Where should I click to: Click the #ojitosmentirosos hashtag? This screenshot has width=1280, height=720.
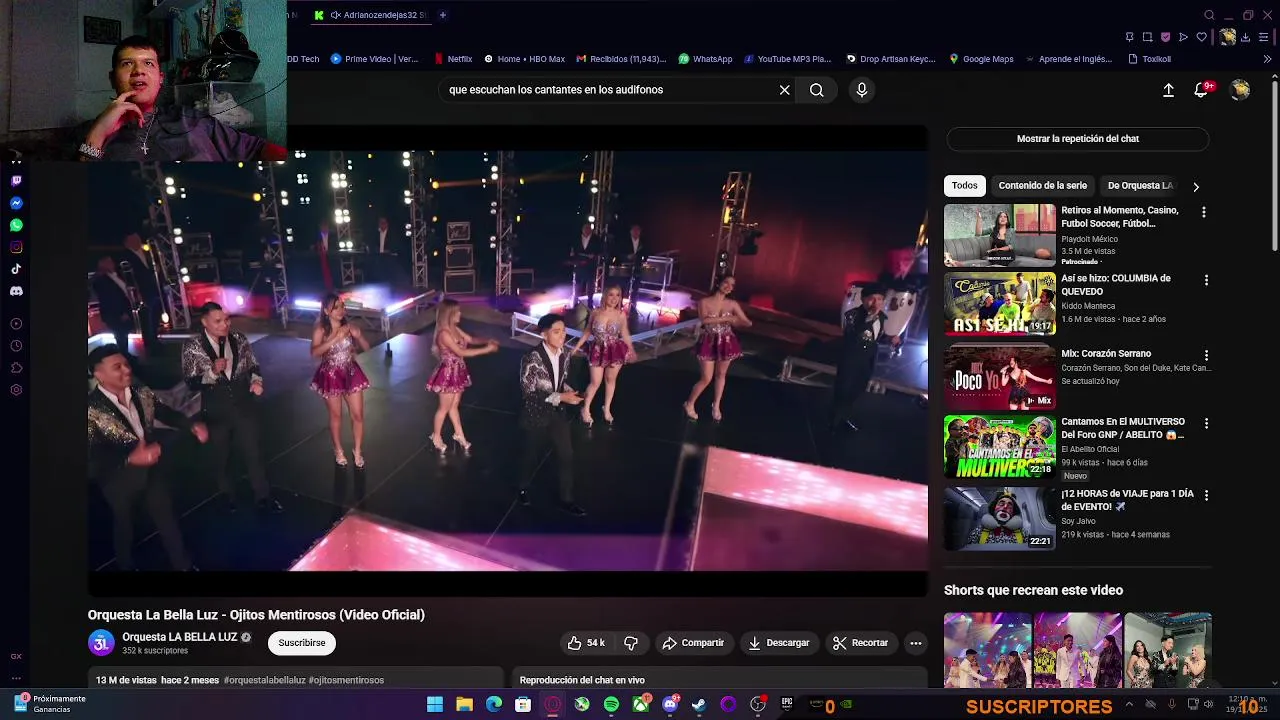(x=346, y=680)
